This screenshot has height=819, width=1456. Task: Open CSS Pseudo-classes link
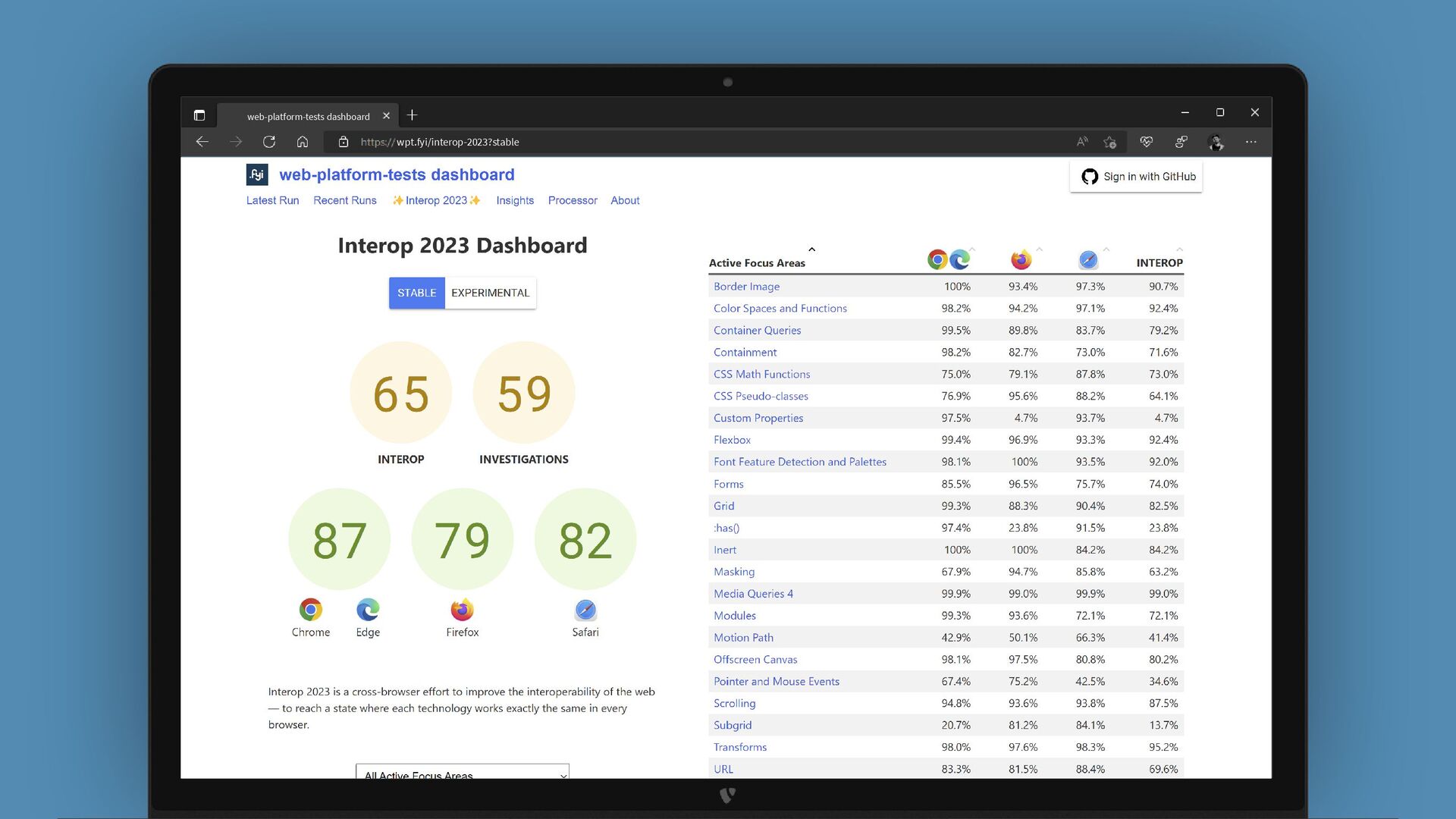click(x=761, y=397)
